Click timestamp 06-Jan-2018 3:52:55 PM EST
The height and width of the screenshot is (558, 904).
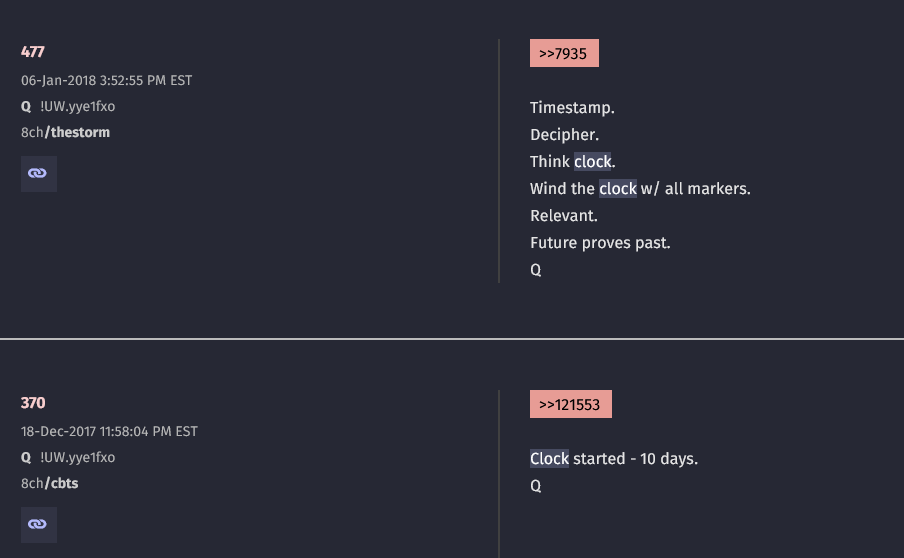(107, 81)
